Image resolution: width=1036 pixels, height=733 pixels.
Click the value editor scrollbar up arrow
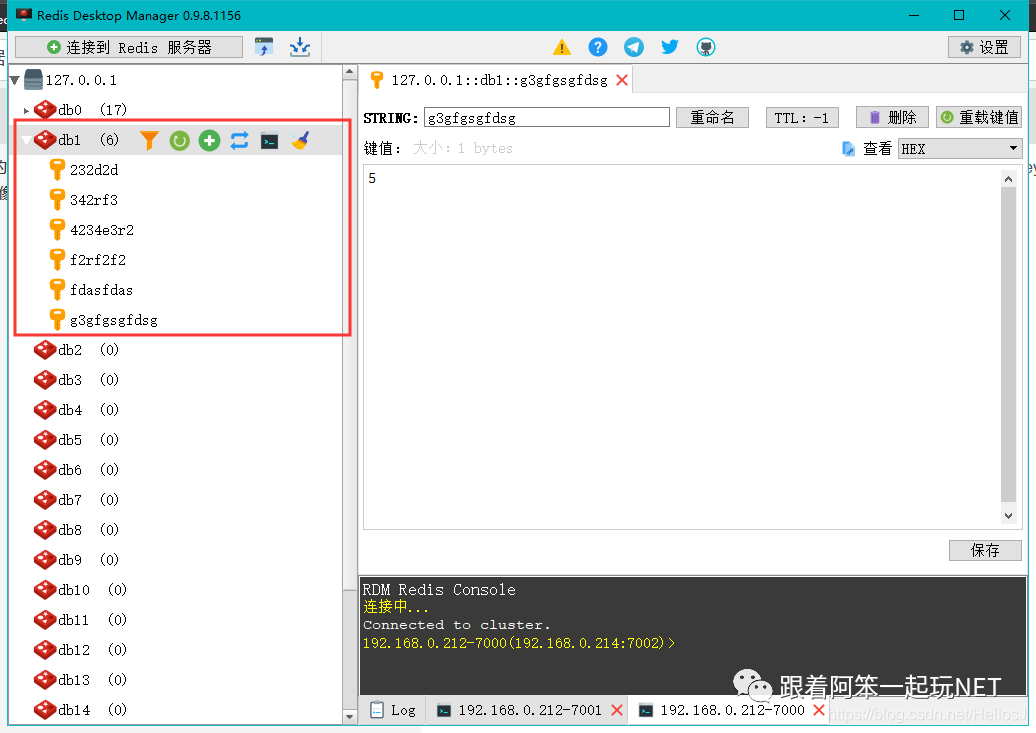(x=1008, y=178)
